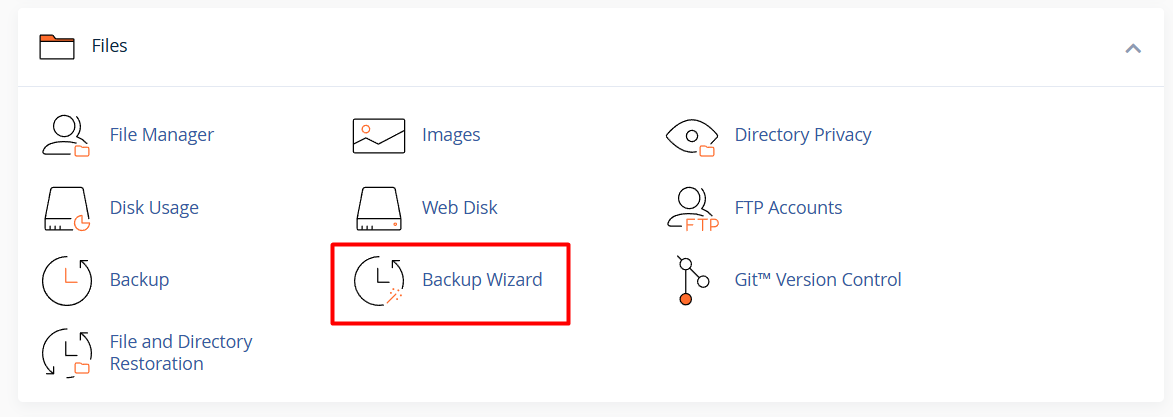The width and height of the screenshot is (1173, 417).
Task: Select the Directory Privacy eye icon
Action: 691,136
